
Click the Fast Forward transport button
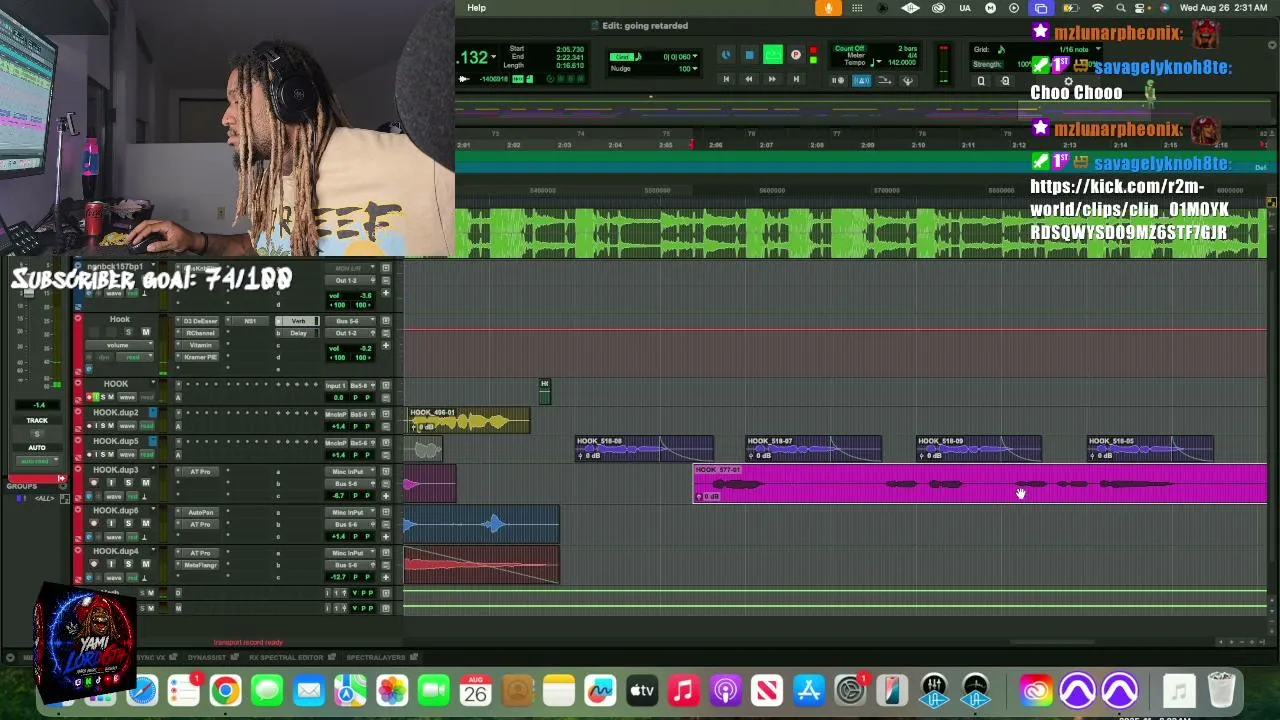tap(772, 79)
